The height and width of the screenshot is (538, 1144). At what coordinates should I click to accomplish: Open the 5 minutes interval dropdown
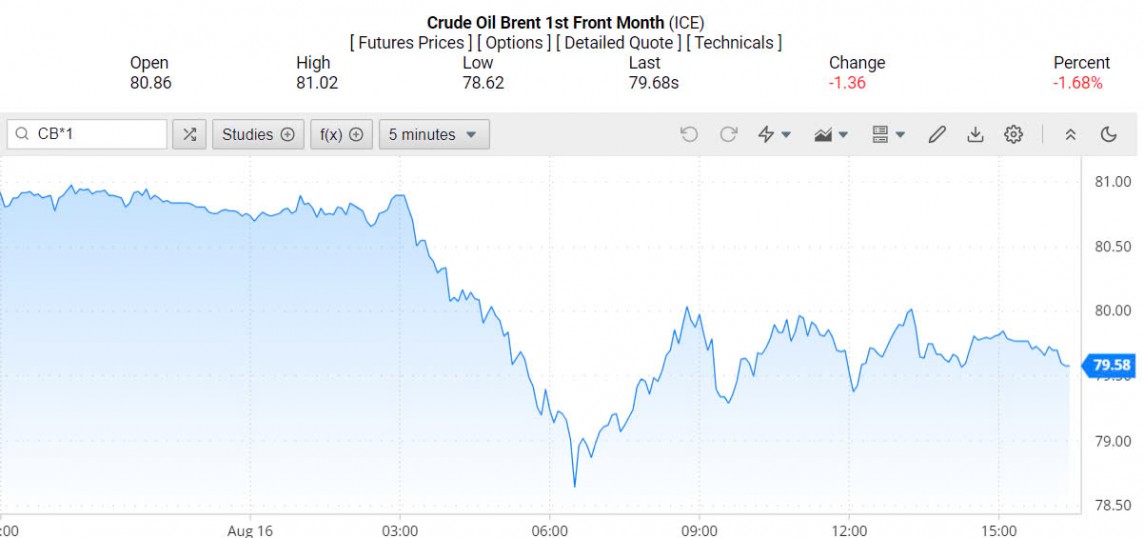tap(434, 134)
